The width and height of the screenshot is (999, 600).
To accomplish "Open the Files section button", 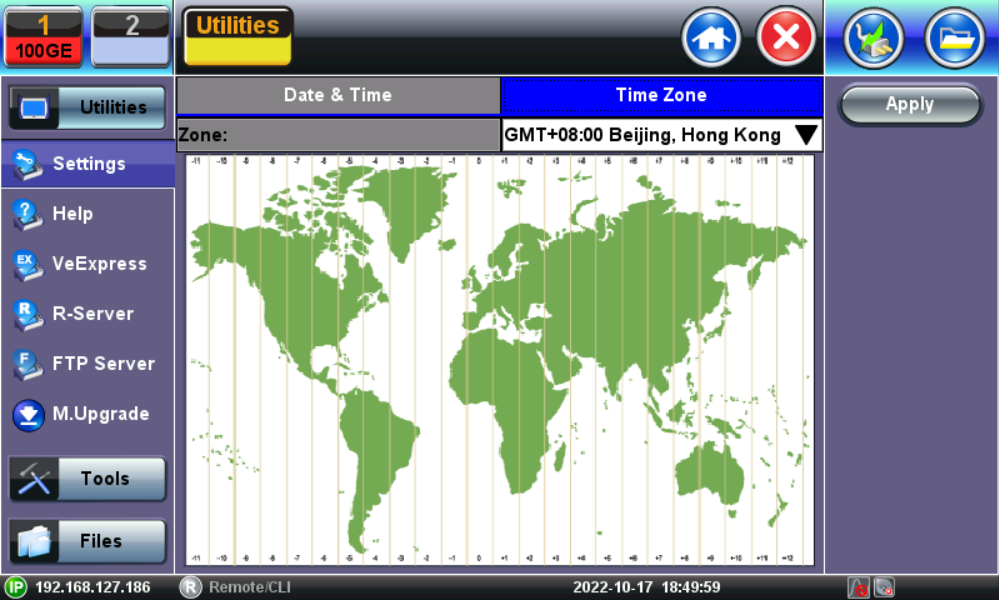I will [x=87, y=541].
